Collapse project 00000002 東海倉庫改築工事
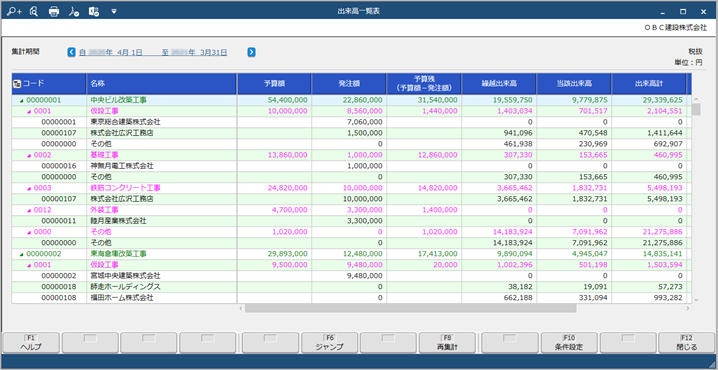The image size is (718, 370). pos(21,254)
